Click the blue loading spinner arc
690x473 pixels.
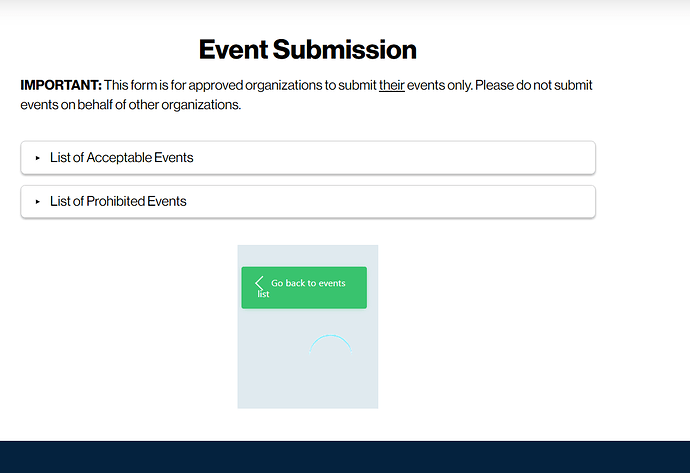330,344
